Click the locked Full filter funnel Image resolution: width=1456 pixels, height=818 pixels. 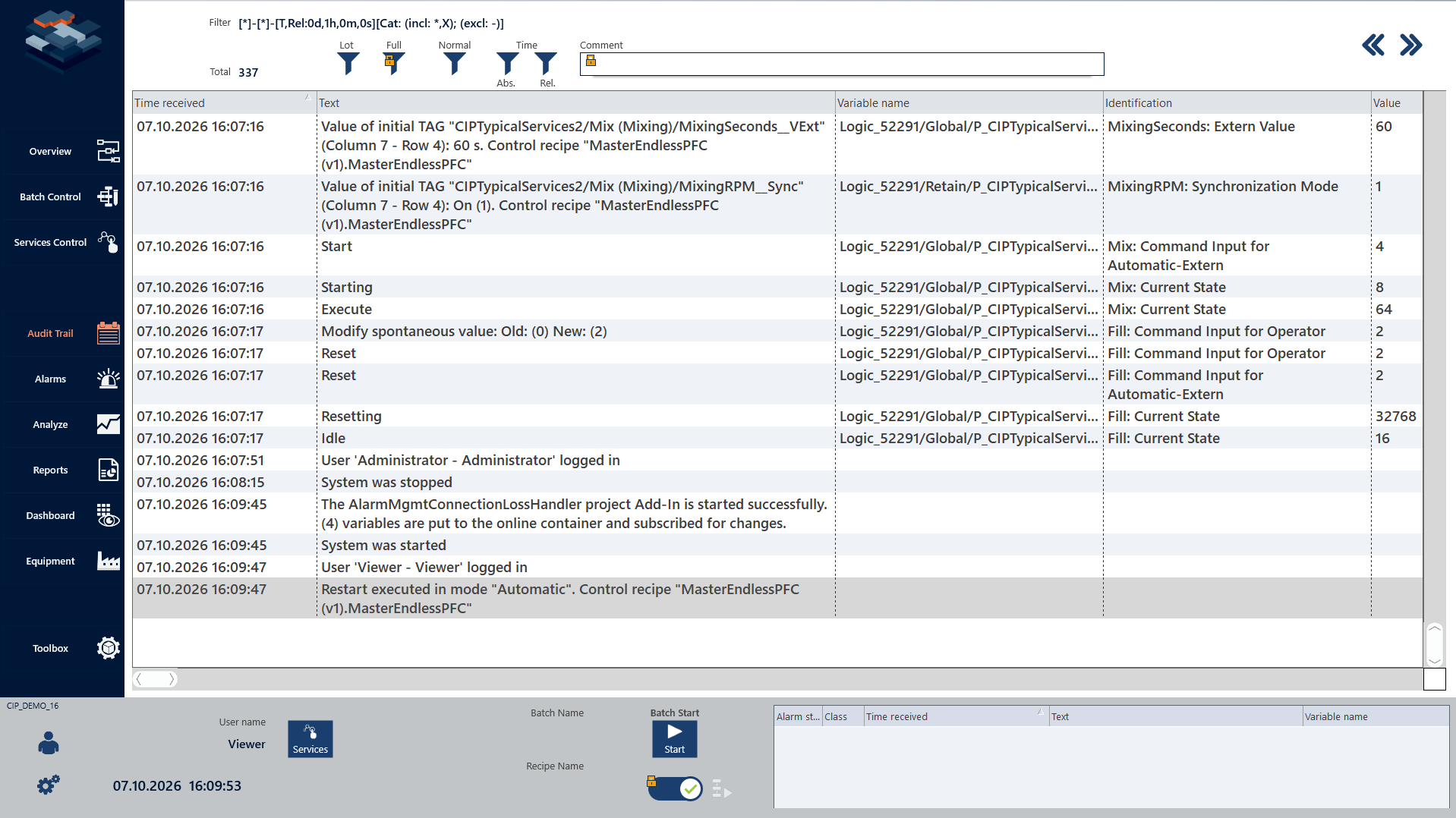coord(394,64)
